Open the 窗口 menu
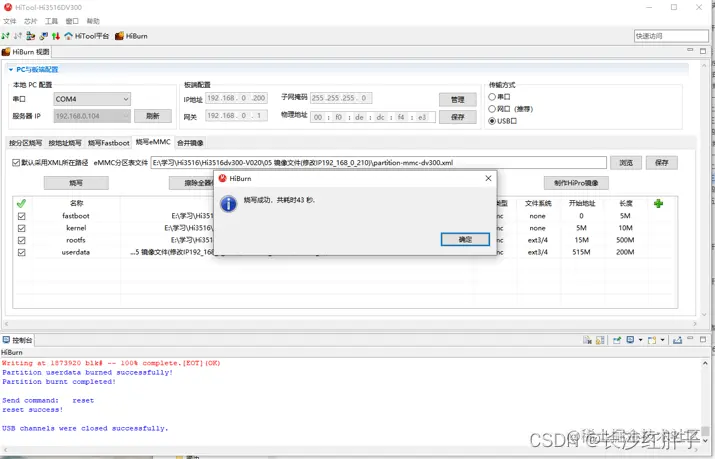The width and height of the screenshot is (715, 459). (72, 21)
